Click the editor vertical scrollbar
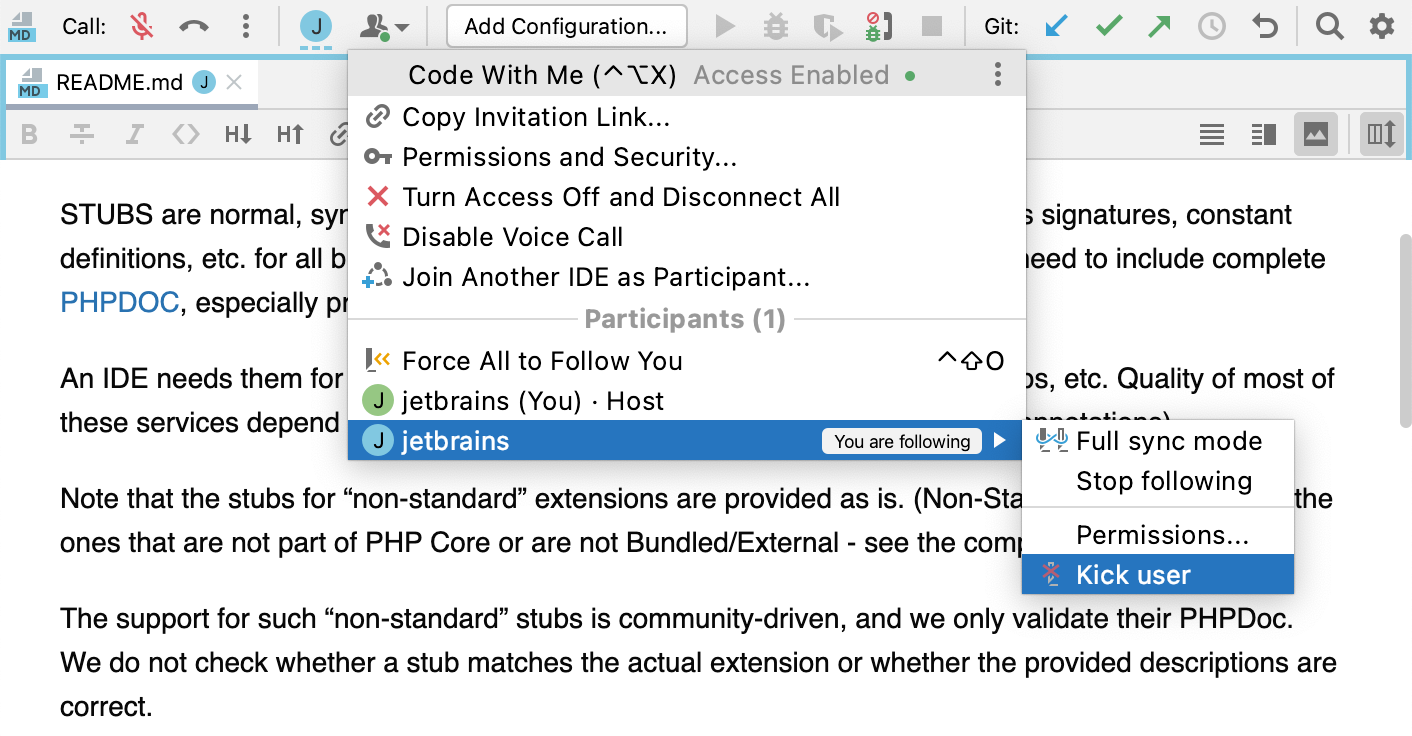 (x=1404, y=330)
